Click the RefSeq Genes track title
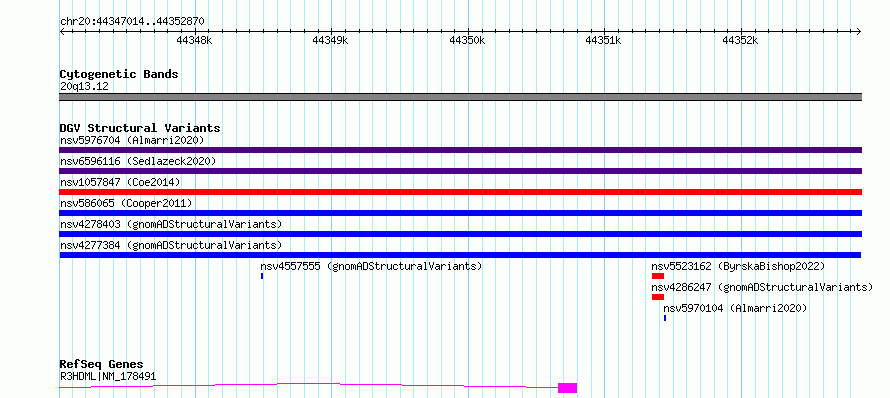 (x=101, y=364)
